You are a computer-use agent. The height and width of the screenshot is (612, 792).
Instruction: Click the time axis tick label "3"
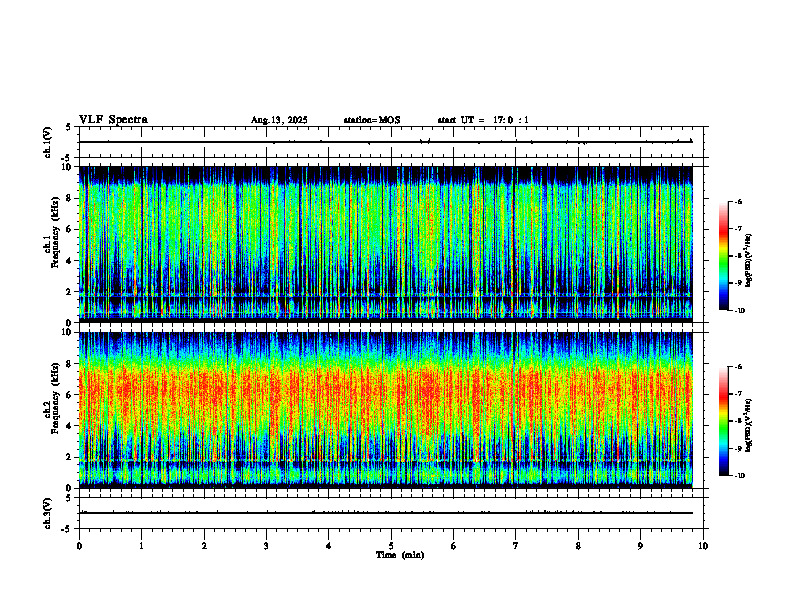266,546
